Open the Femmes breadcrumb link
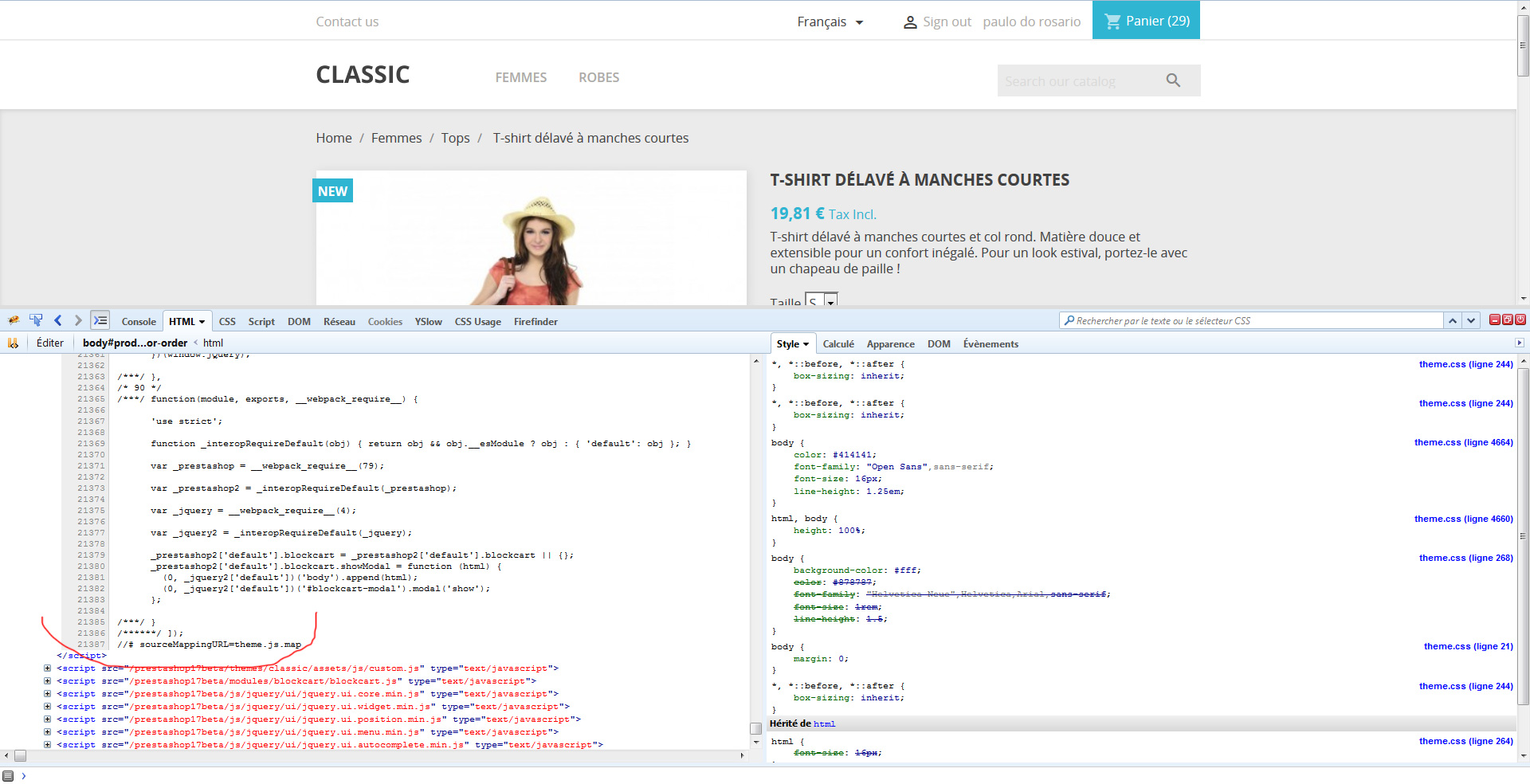The height and width of the screenshot is (784, 1530). (396, 138)
